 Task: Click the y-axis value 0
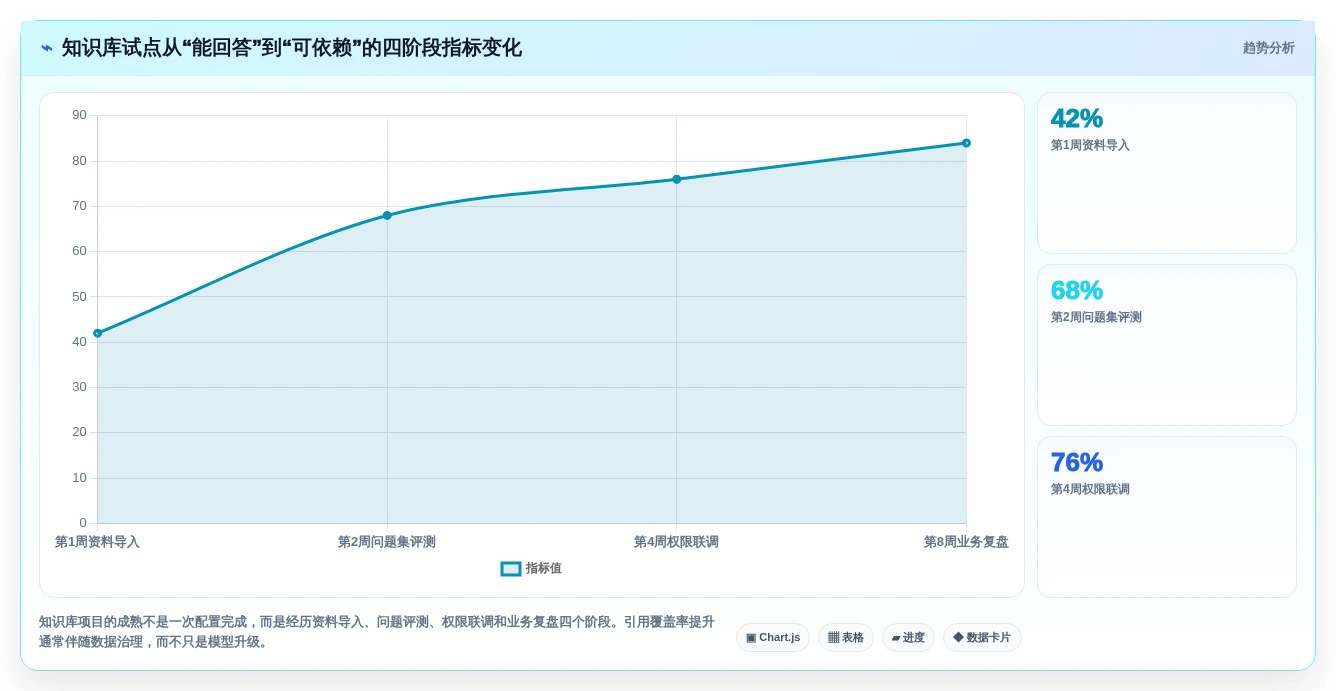click(83, 523)
